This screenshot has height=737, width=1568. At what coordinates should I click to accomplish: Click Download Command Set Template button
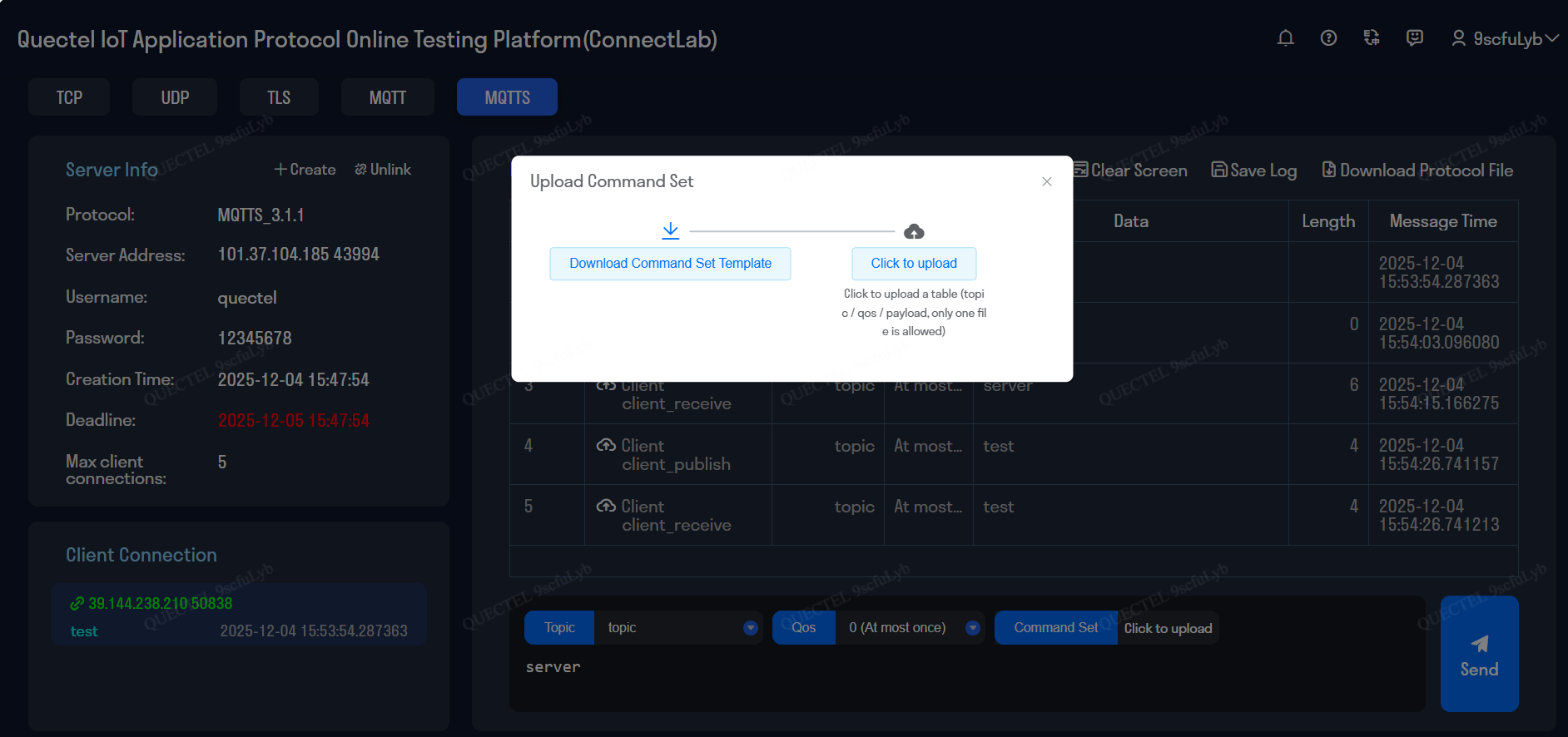click(x=670, y=264)
